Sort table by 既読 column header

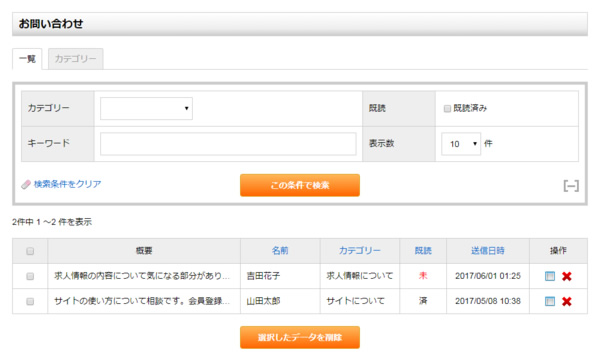pyautogui.click(x=423, y=251)
